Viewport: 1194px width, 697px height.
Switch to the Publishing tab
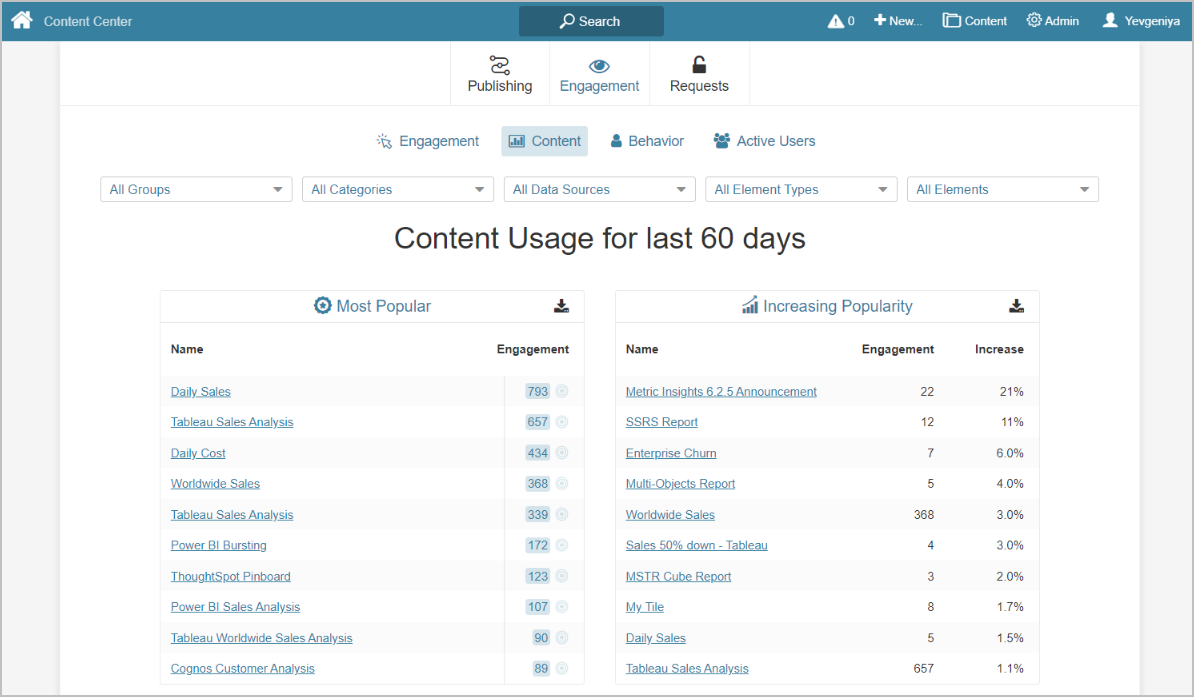click(499, 75)
